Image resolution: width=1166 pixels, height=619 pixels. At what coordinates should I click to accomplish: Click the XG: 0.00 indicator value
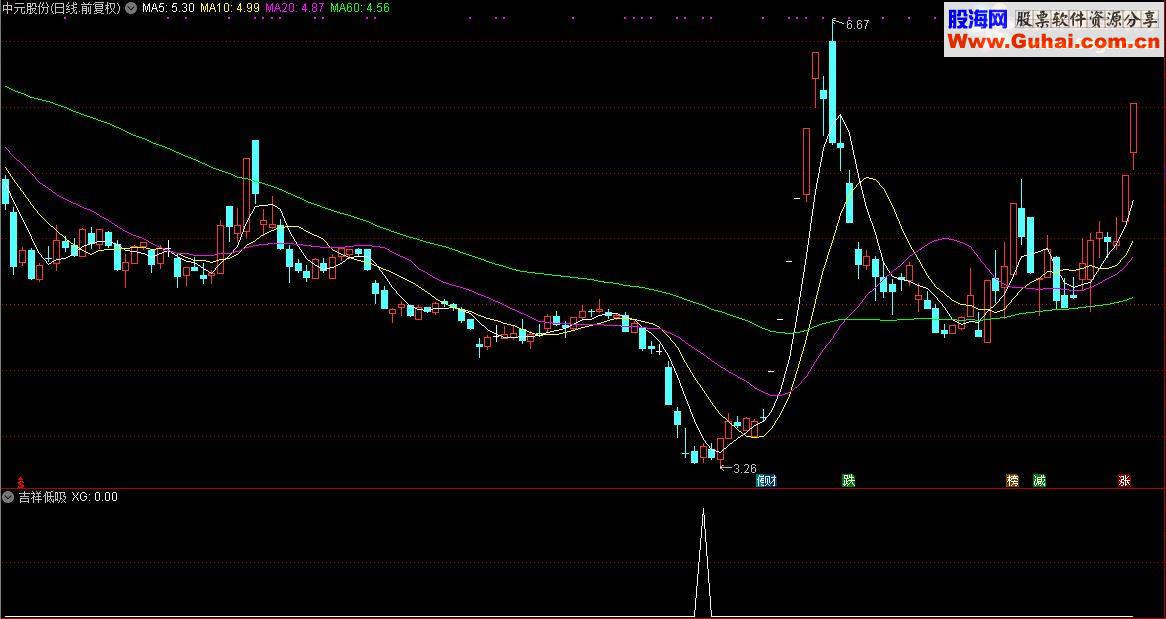point(94,497)
